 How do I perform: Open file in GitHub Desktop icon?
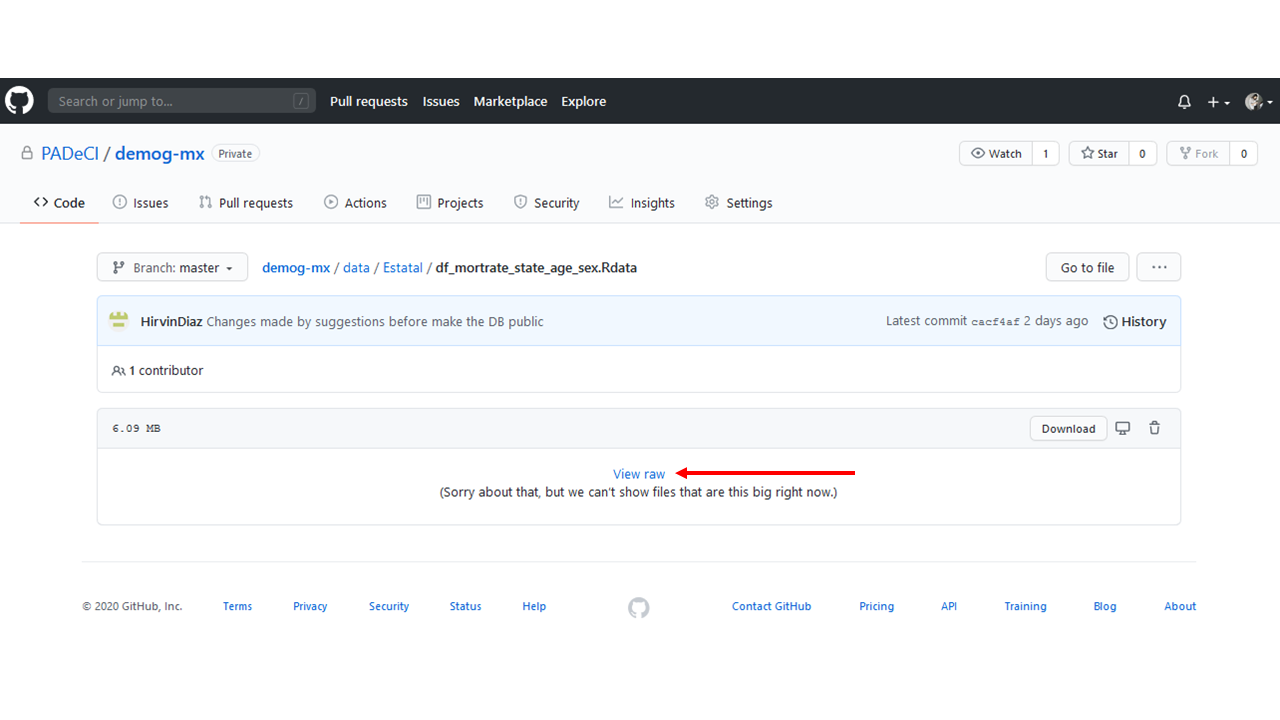point(1123,428)
